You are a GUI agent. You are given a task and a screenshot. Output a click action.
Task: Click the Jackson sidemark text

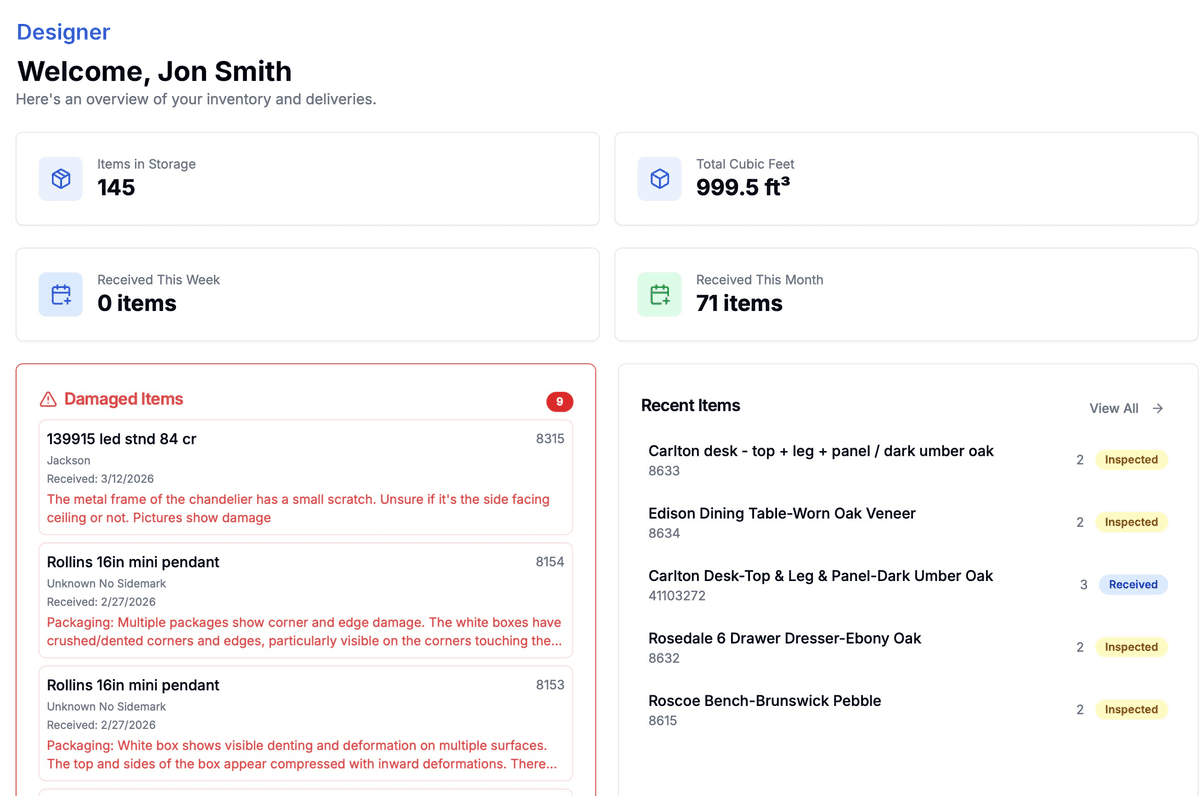69,461
